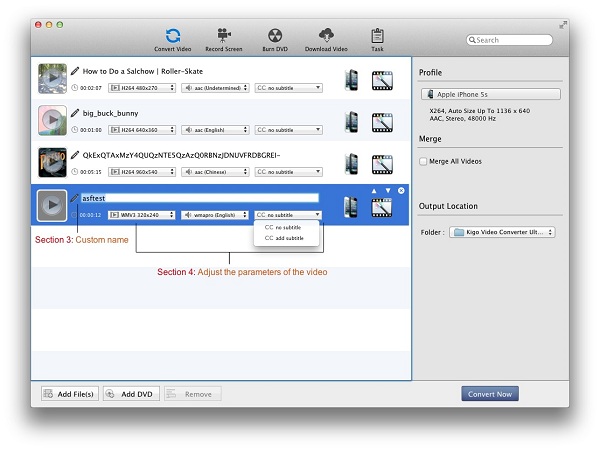This screenshot has width=600, height=450.
Task: Open clip editor icon for Salchow video
Action: 382,80
